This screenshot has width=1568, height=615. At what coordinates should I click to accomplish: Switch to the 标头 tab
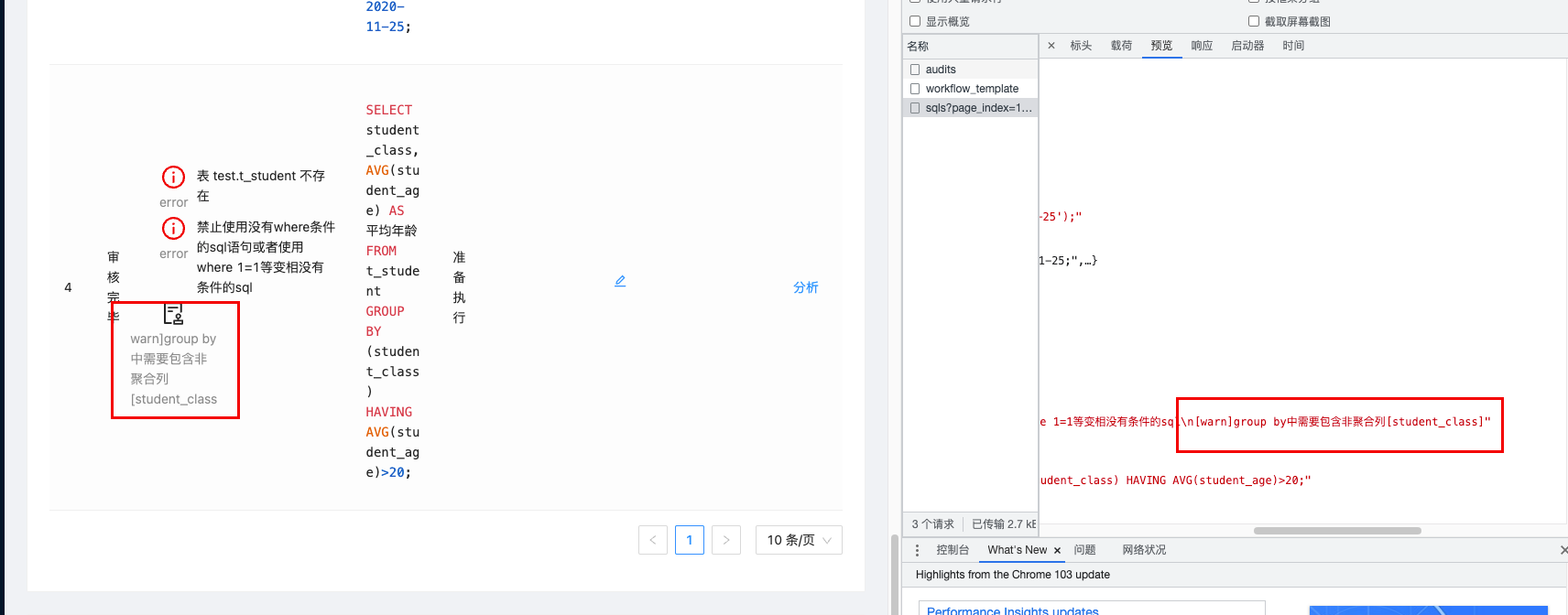(x=1081, y=46)
